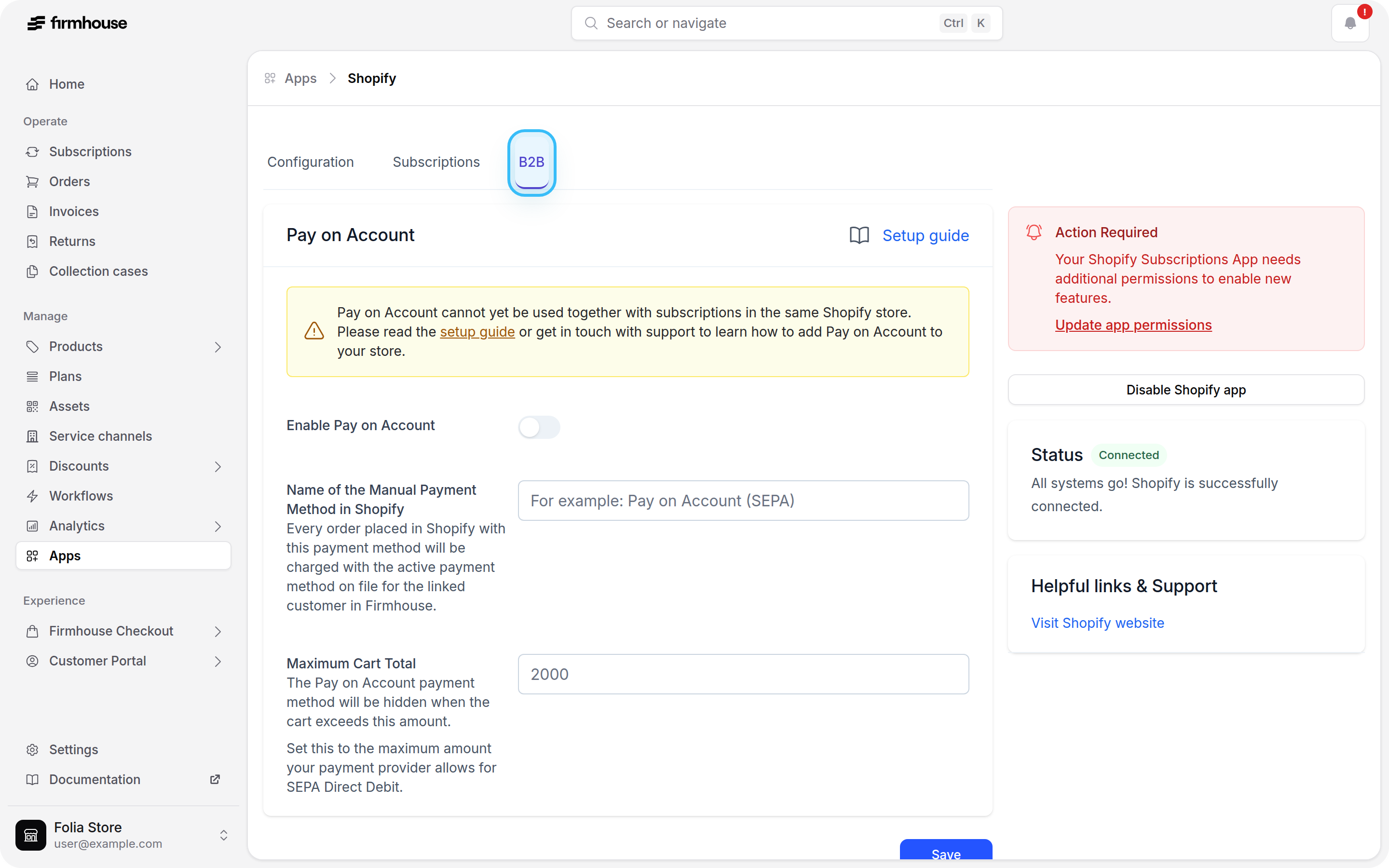Image resolution: width=1389 pixels, height=868 pixels.
Task: Focus the Search or navigate field
Action: coord(786,23)
